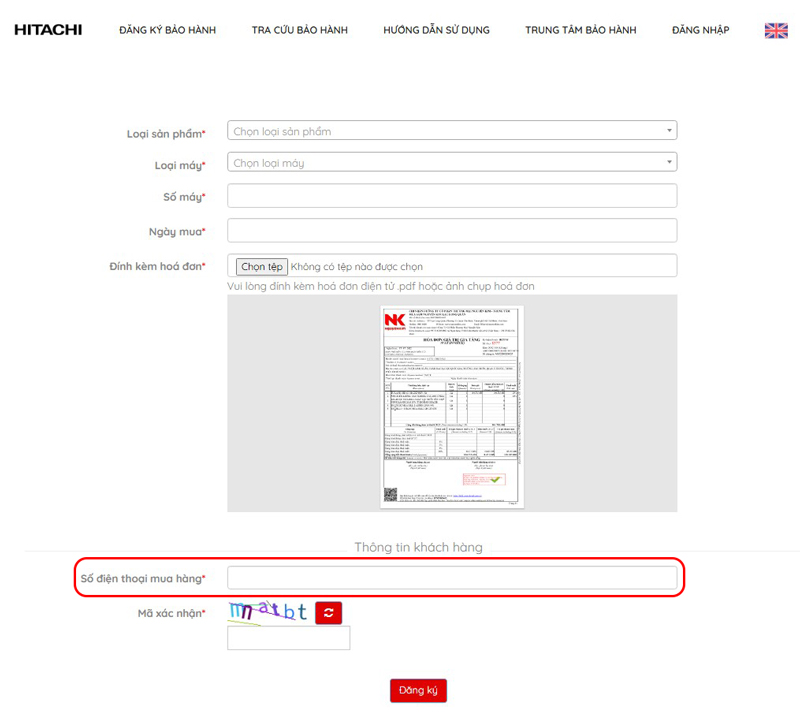The image size is (800, 727).
Task: Click ĐĂNG NHẬP in the top navigation
Action: 700,30
